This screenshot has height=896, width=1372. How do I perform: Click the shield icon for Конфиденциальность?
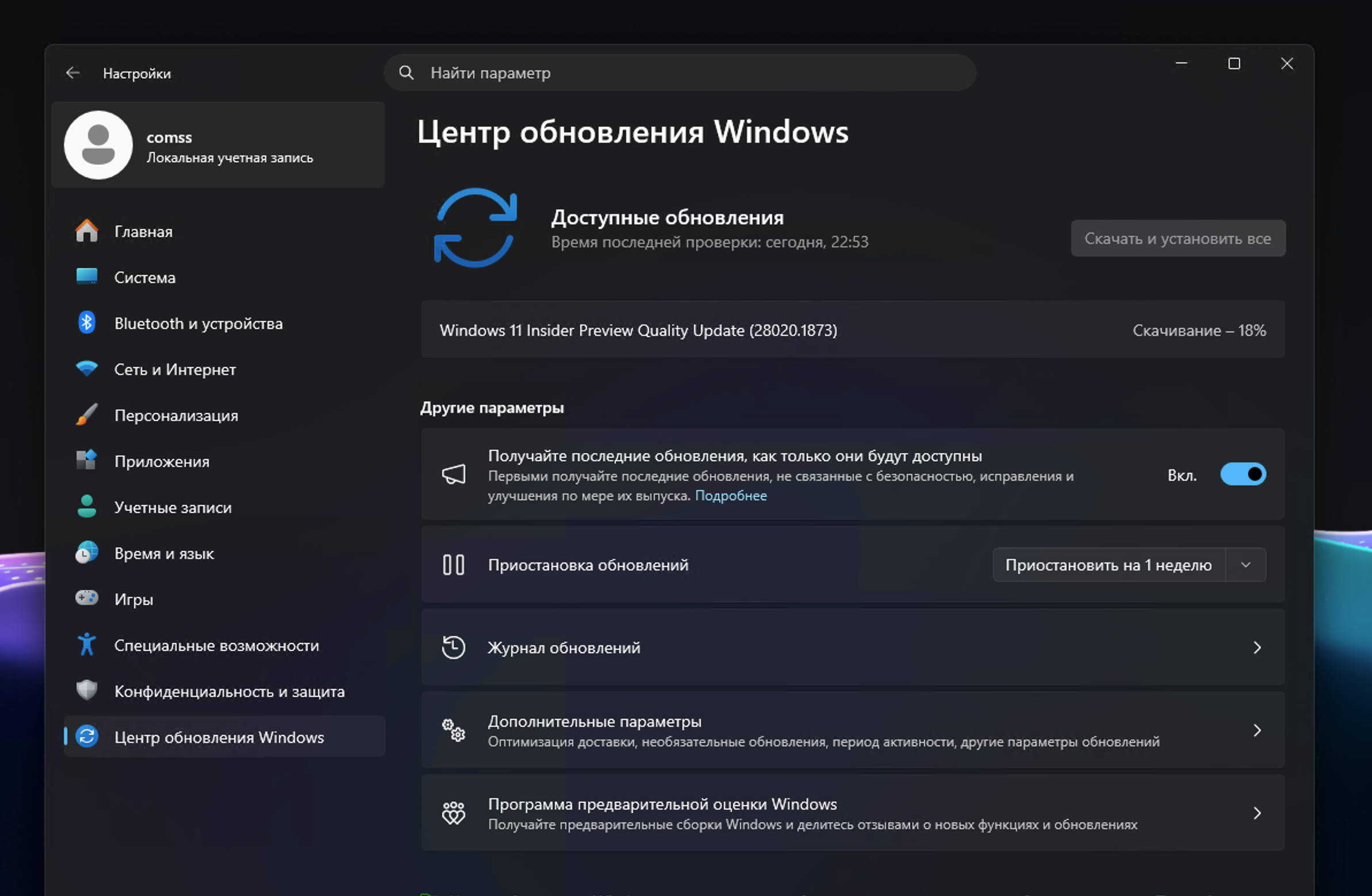tap(87, 690)
